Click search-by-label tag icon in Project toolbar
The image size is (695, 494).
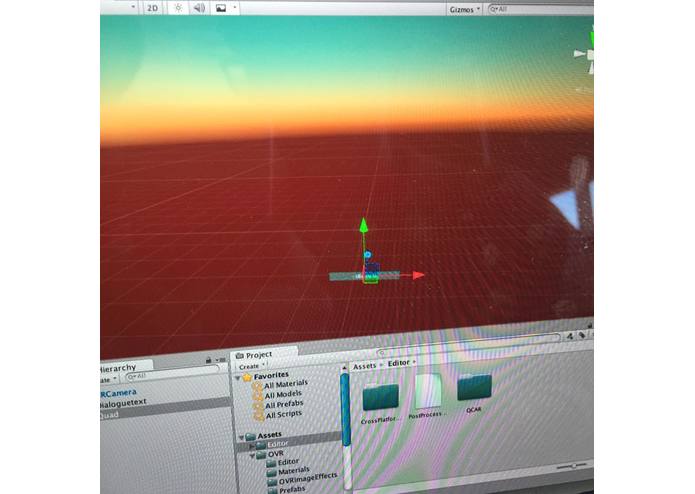point(582,335)
